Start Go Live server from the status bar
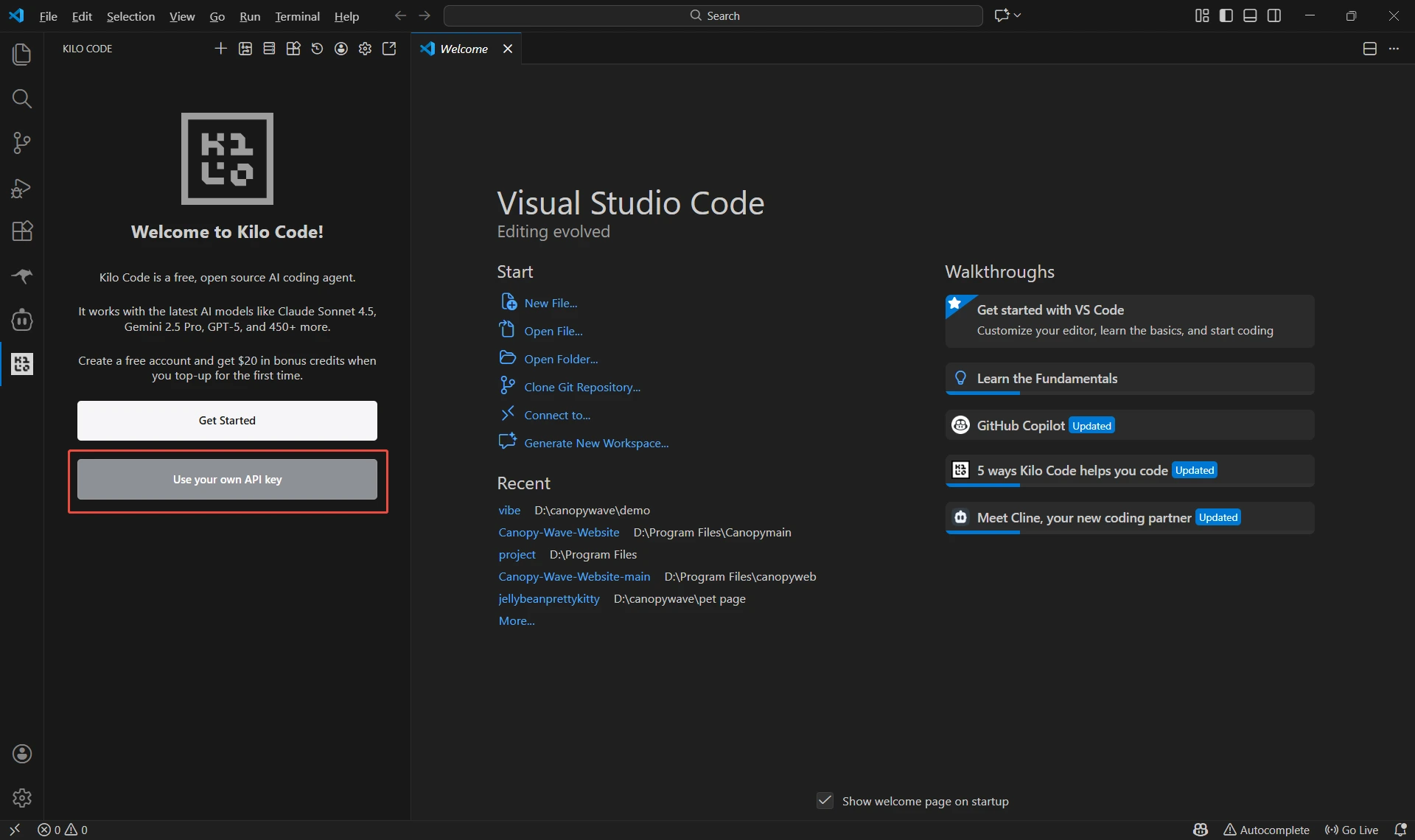The height and width of the screenshot is (840, 1415). coord(1353,829)
